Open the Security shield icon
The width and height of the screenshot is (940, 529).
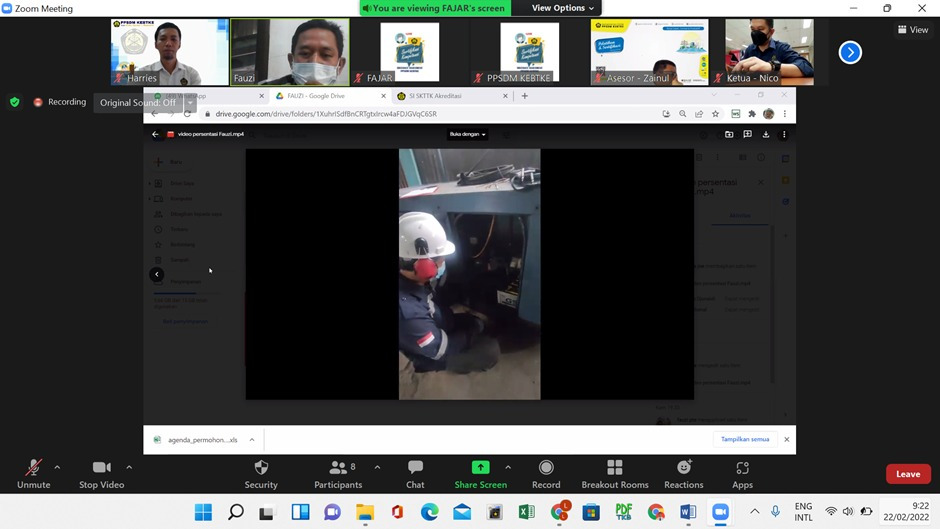tap(261, 468)
